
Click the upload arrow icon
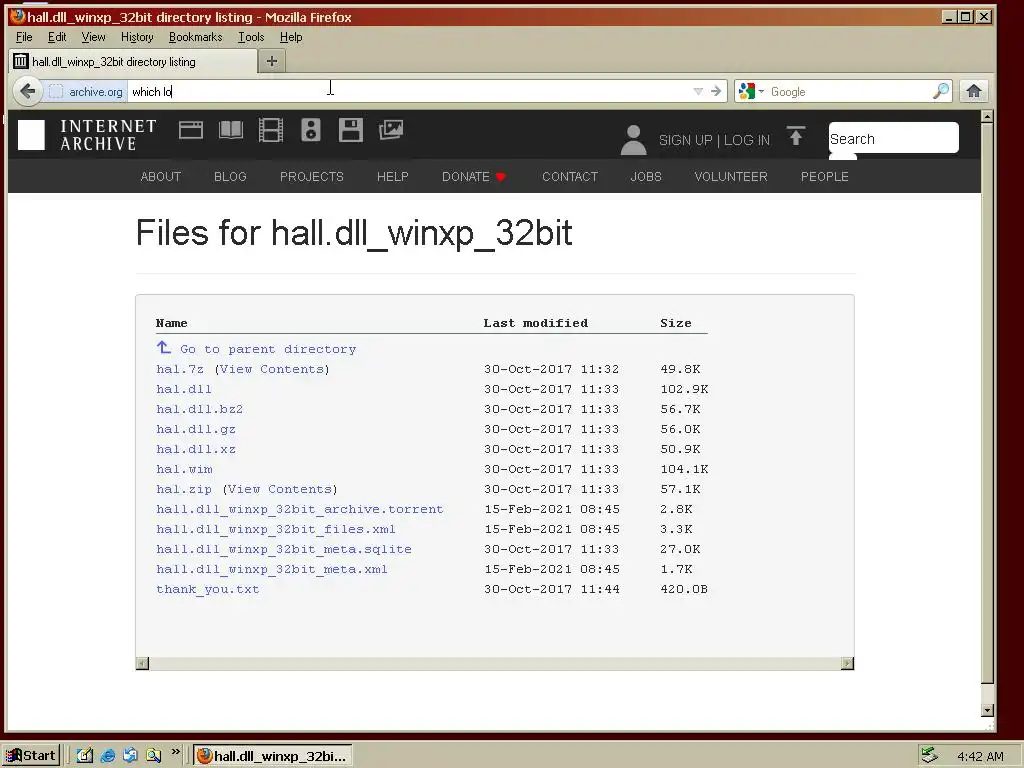[x=795, y=136]
